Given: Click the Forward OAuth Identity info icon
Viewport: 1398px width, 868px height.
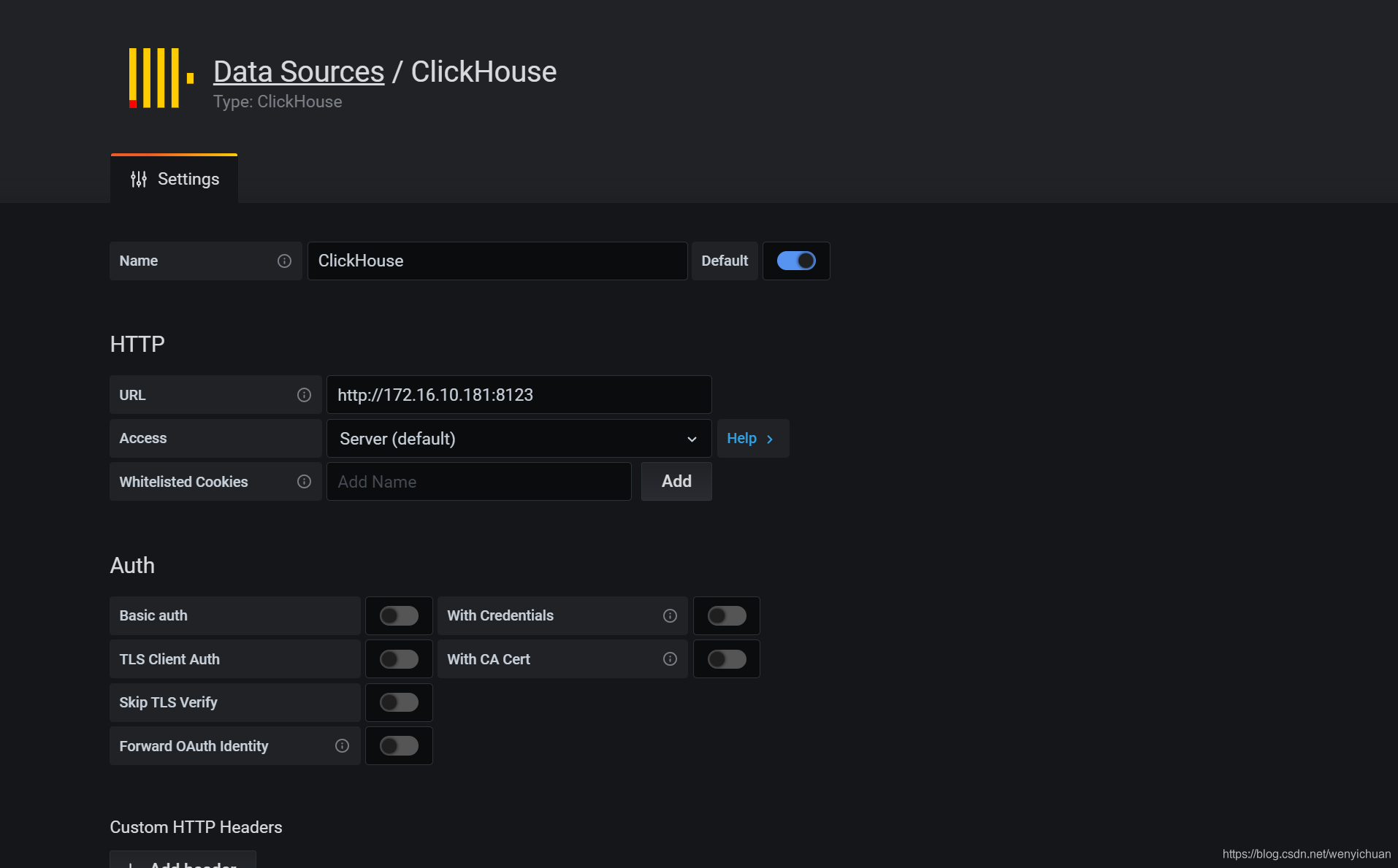Looking at the screenshot, I should point(342,746).
